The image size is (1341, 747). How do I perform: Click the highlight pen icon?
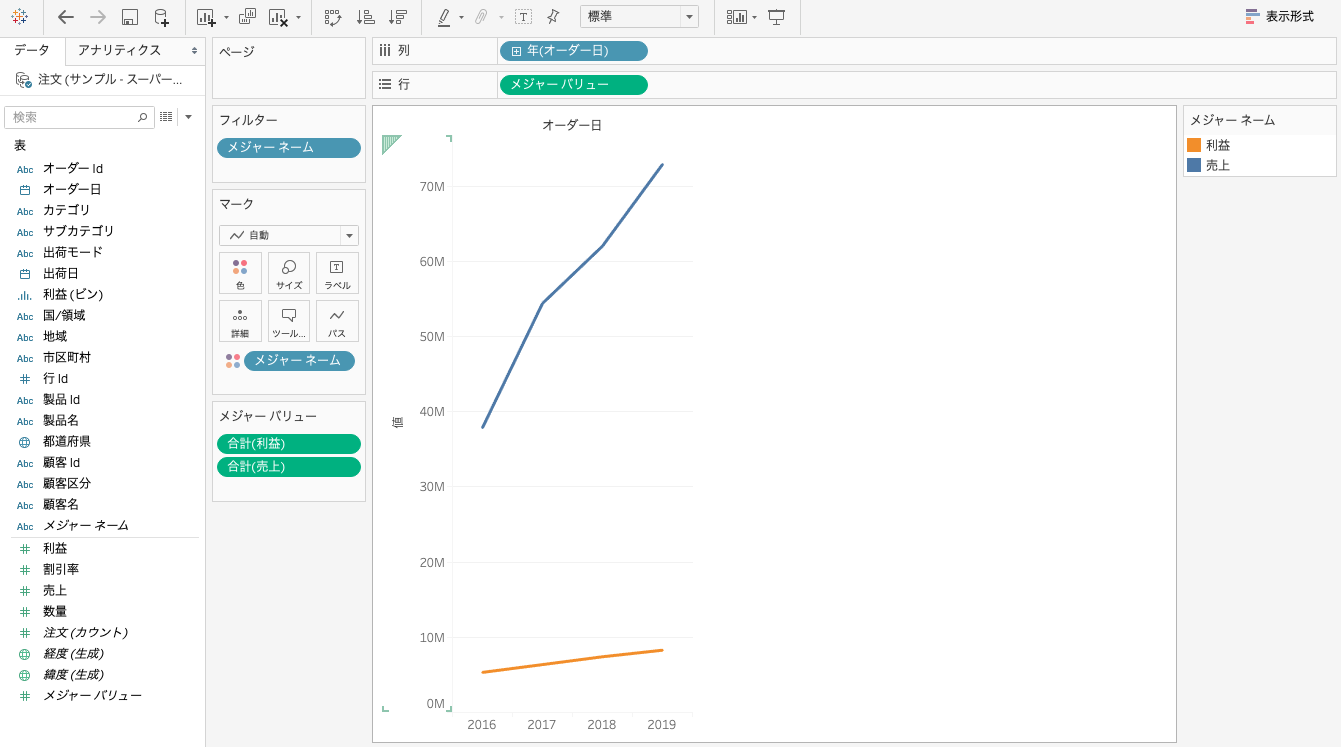444,17
